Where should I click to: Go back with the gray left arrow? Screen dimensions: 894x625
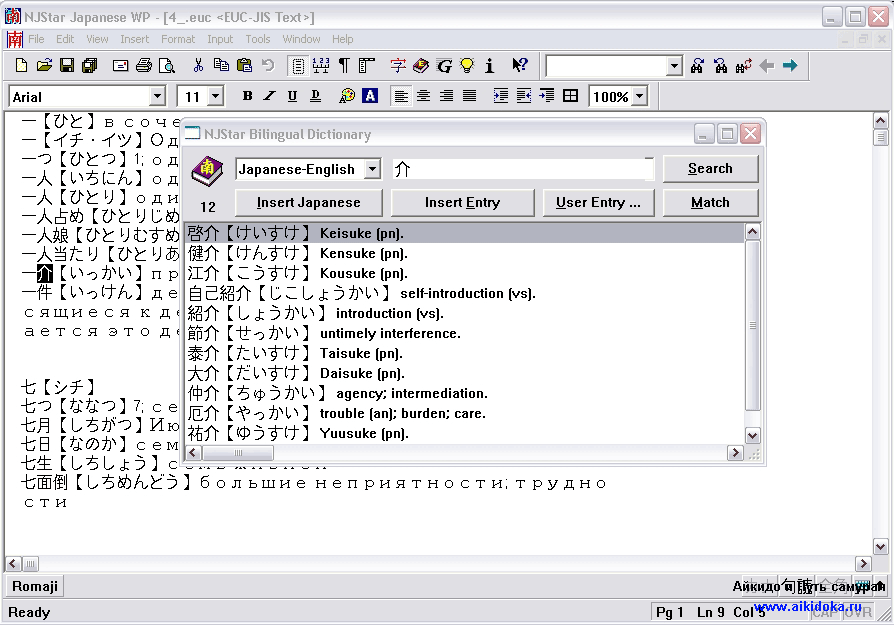(767, 66)
